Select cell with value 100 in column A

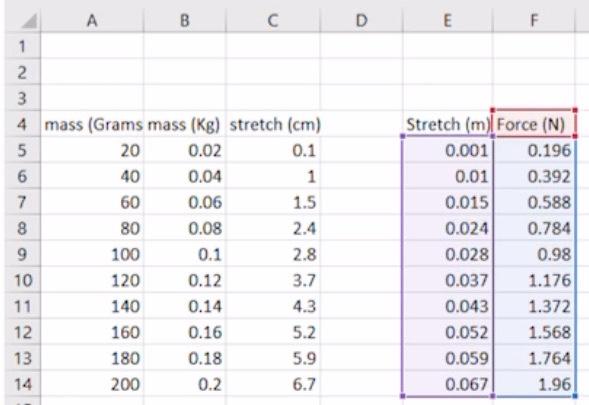(92, 254)
